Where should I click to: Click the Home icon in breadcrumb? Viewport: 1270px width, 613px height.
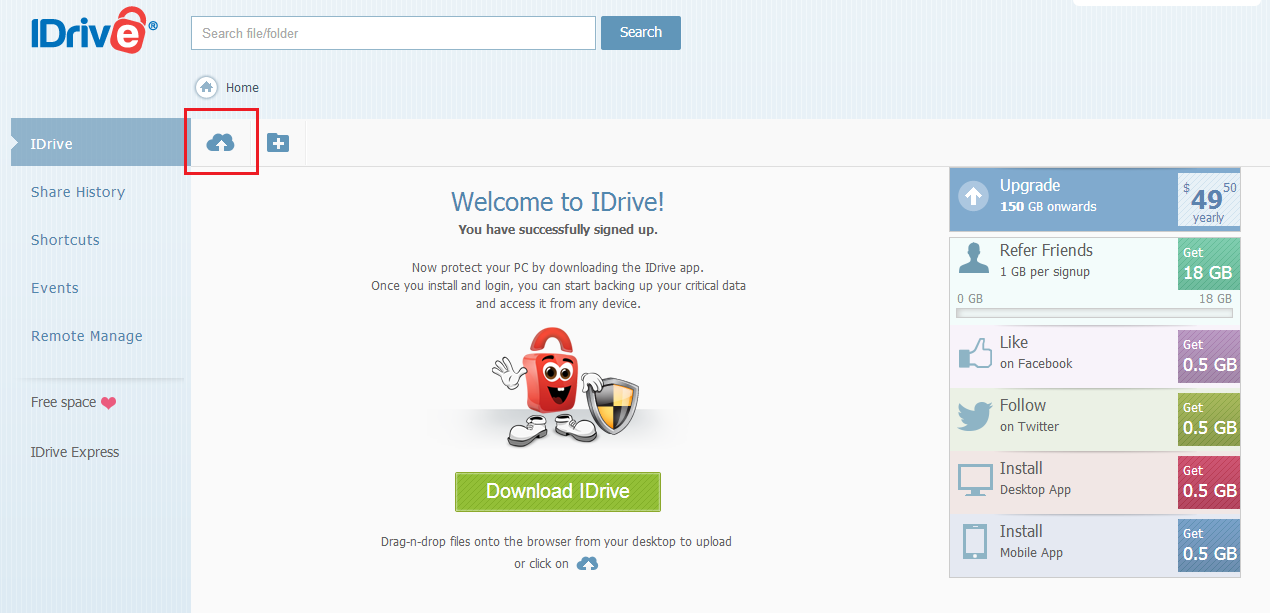[207, 87]
